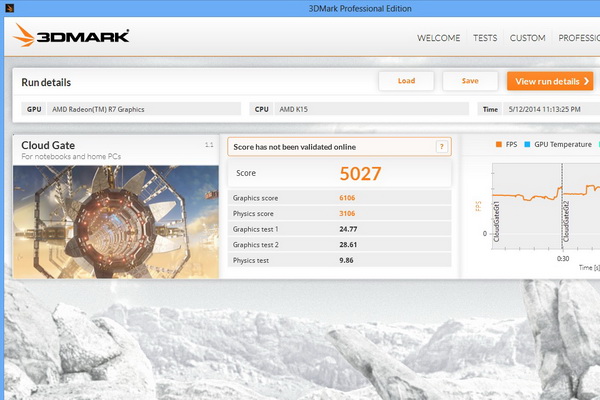Click the 3DMark app icon in the title bar
The image size is (600, 400).
tap(10, 8)
